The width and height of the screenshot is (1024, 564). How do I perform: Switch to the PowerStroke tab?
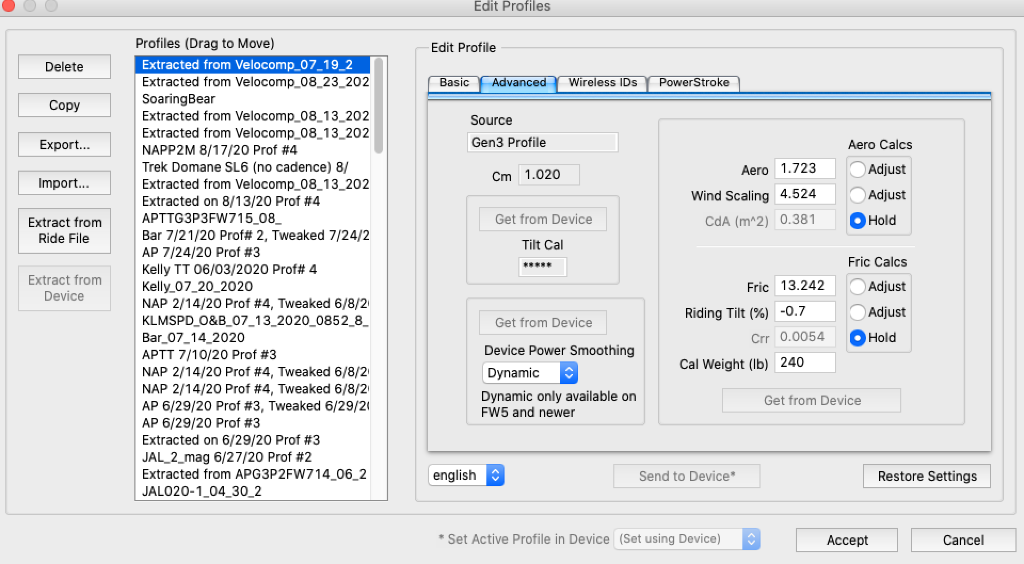point(694,83)
